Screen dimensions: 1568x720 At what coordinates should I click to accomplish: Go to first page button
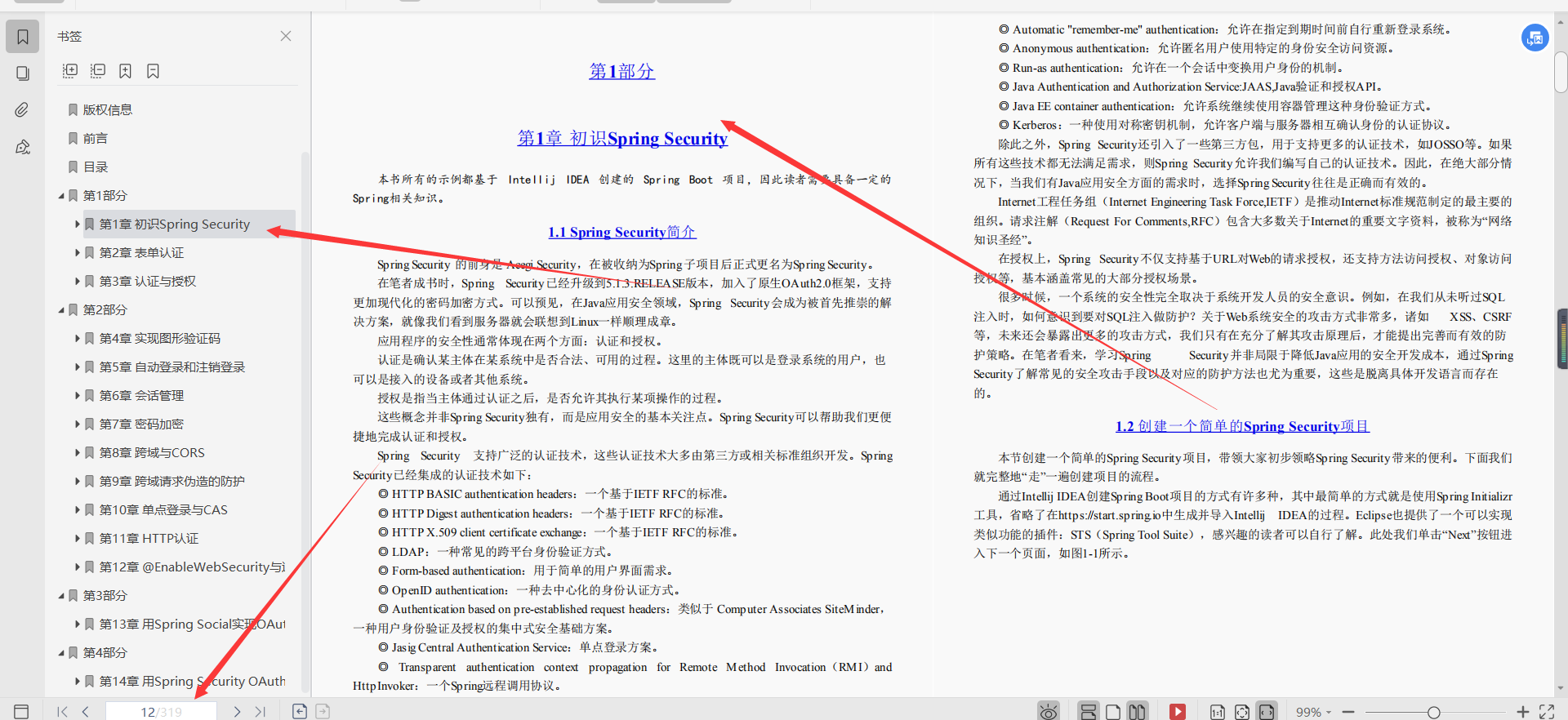(63, 712)
